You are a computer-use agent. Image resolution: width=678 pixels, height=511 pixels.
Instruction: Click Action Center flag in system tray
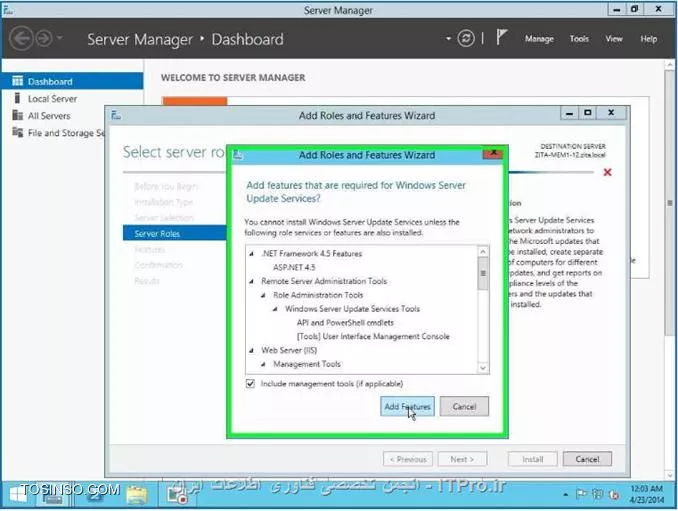pos(581,494)
